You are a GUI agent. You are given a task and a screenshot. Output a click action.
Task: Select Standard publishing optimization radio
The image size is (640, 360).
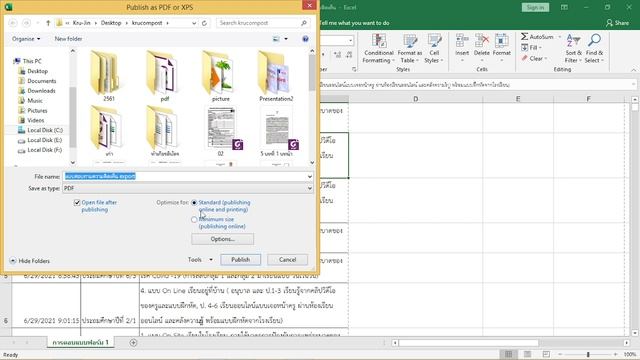[194, 202]
